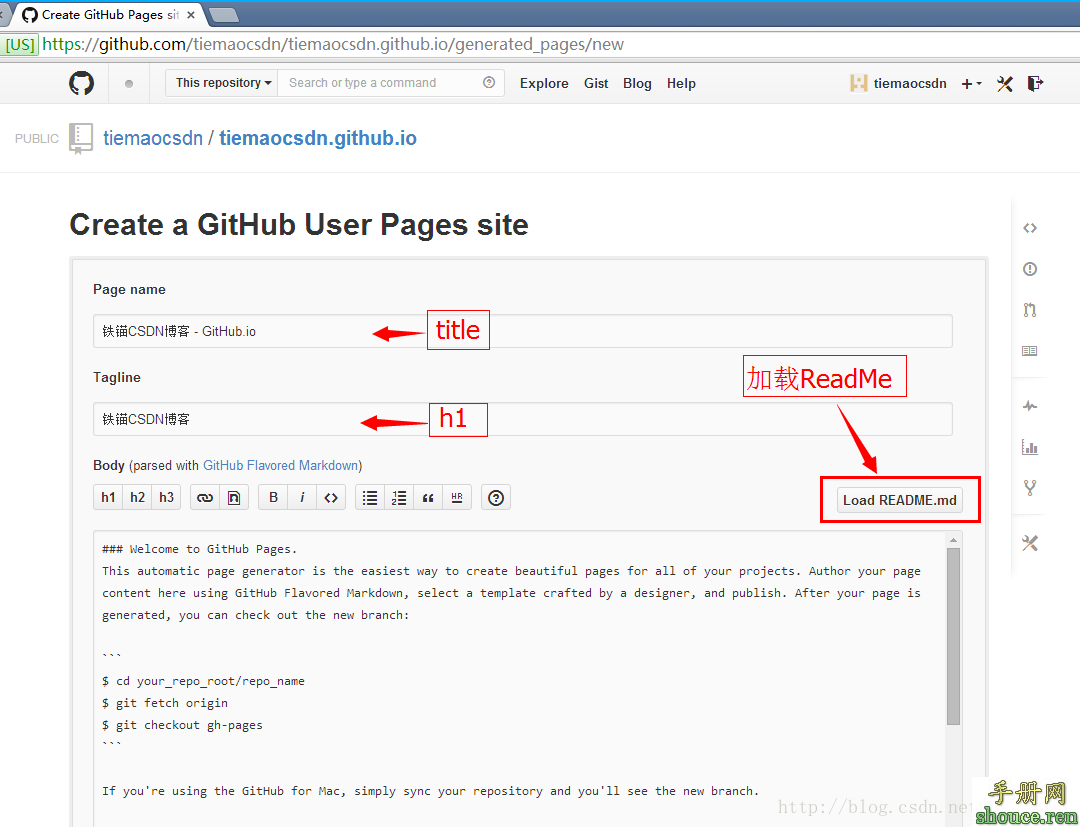Edit the Tagline input field
Viewport: 1080px width, 827px height.
tap(523, 419)
